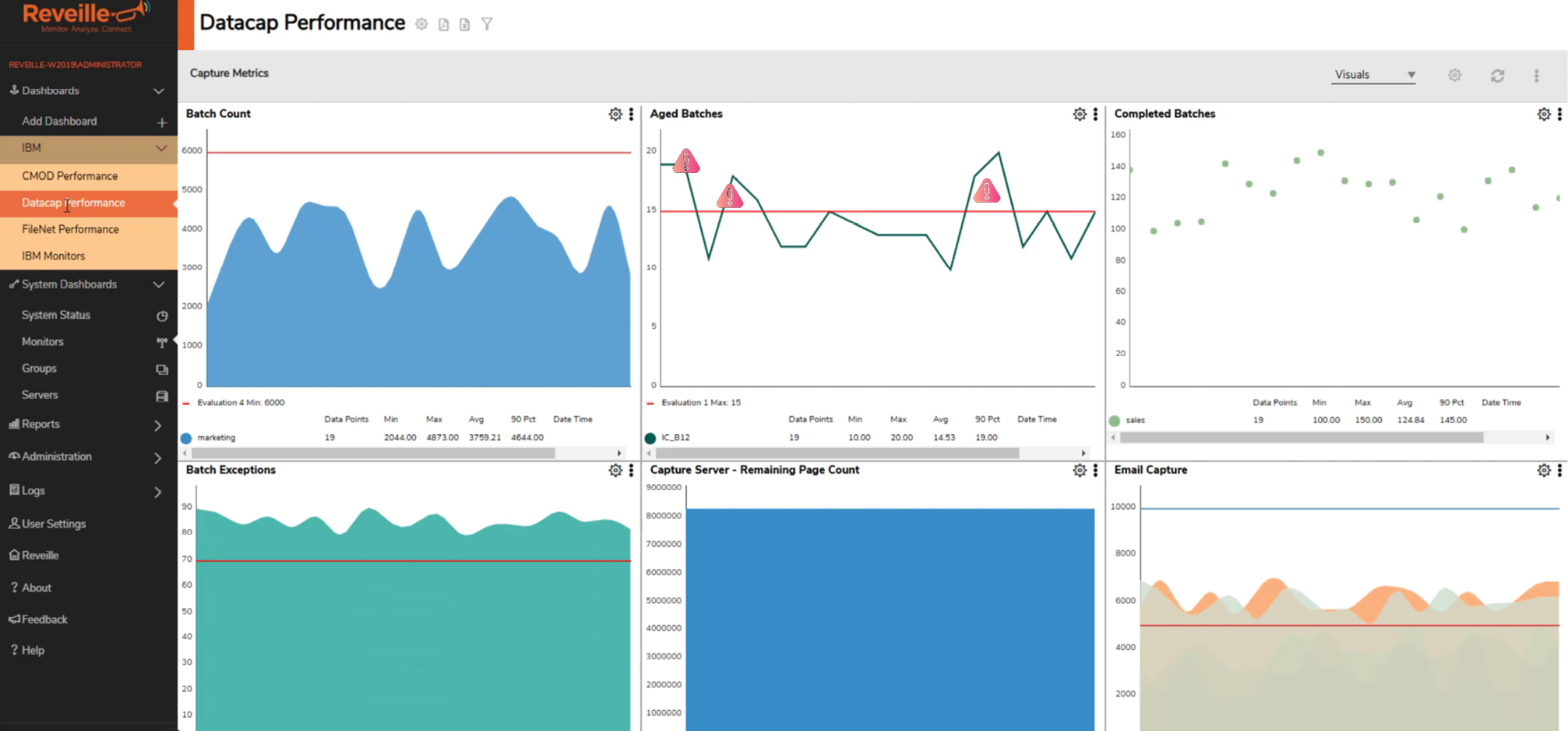Screen dimensions: 1568x731
Task: Open Completed Batches chart kebab menu
Action: click(1559, 115)
